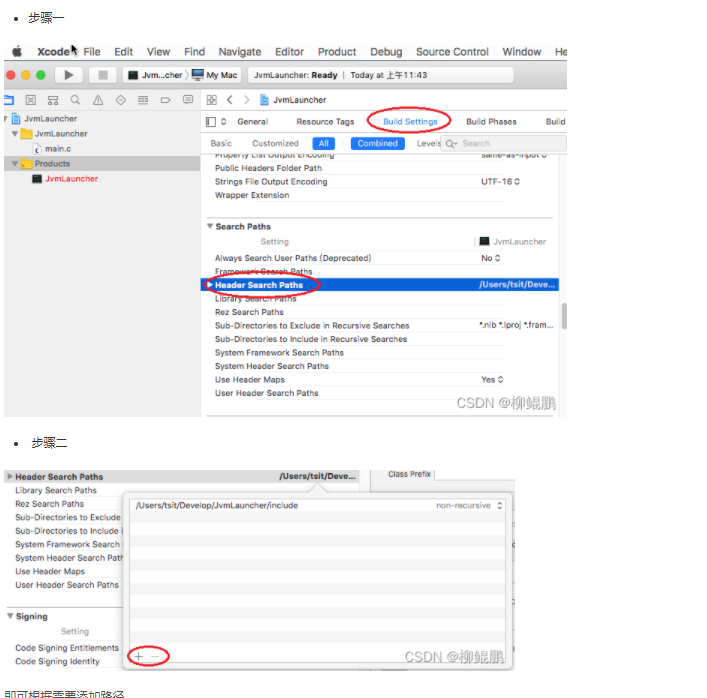This screenshot has width=707, height=698.
Task: Select the red JvmLauncher product
Action: (x=71, y=179)
